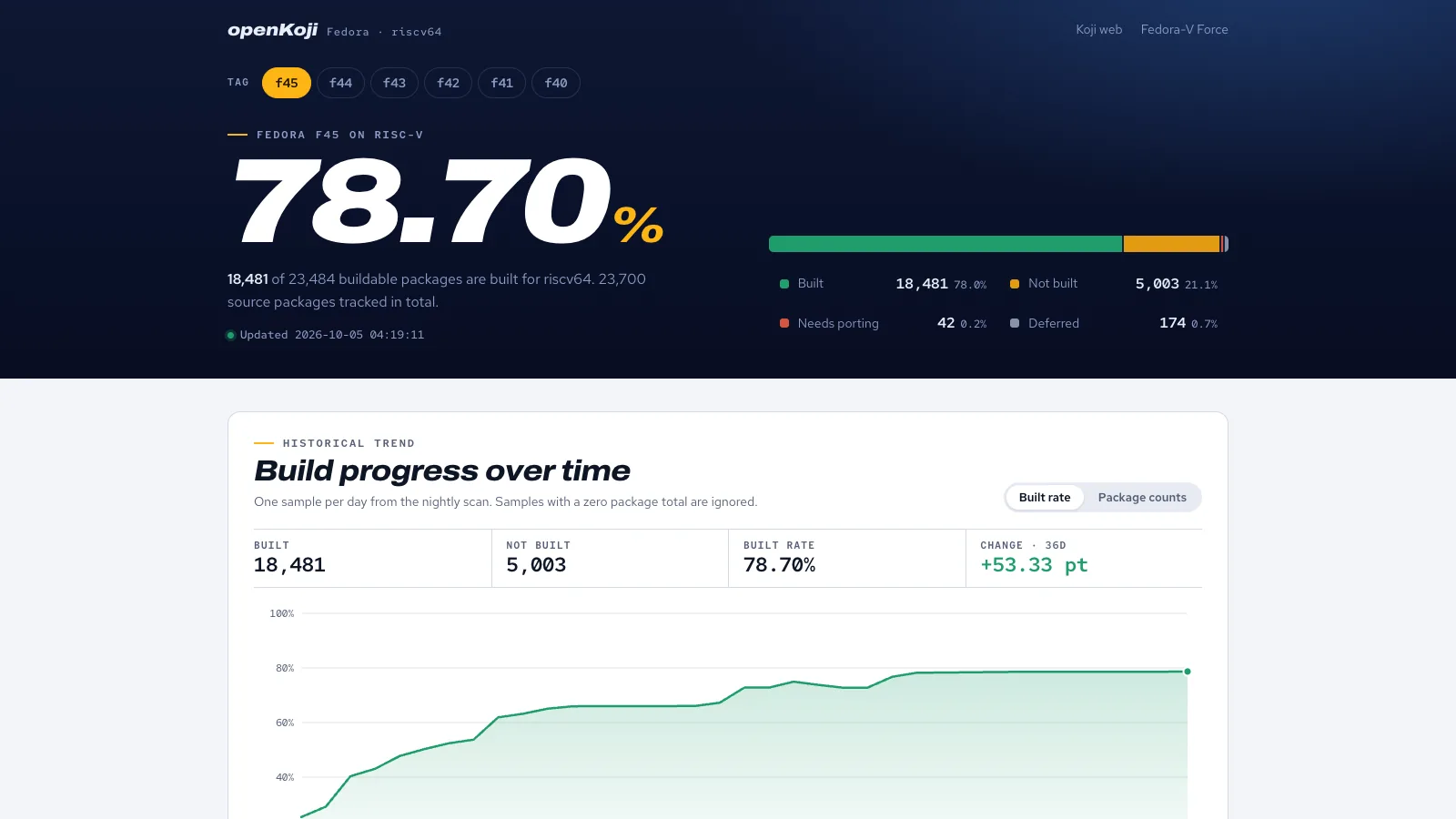Click the 40% axis label
This screenshot has width=1456, height=819.
coord(285,777)
